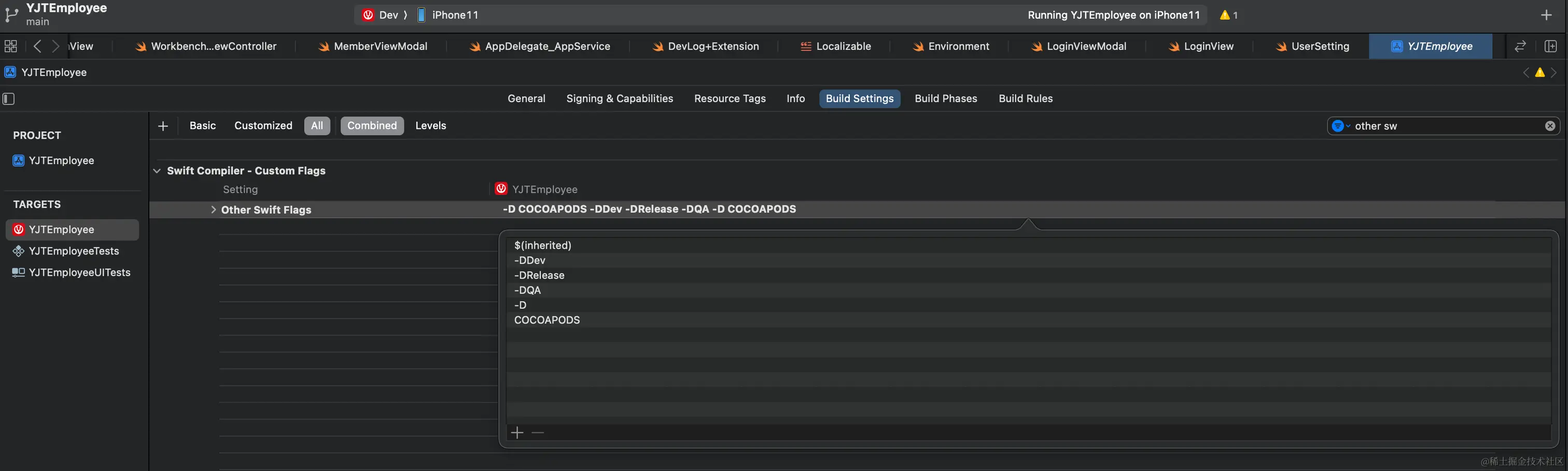1568x471 pixels.
Task: Switch to Levels view
Action: pyautogui.click(x=430, y=126)
